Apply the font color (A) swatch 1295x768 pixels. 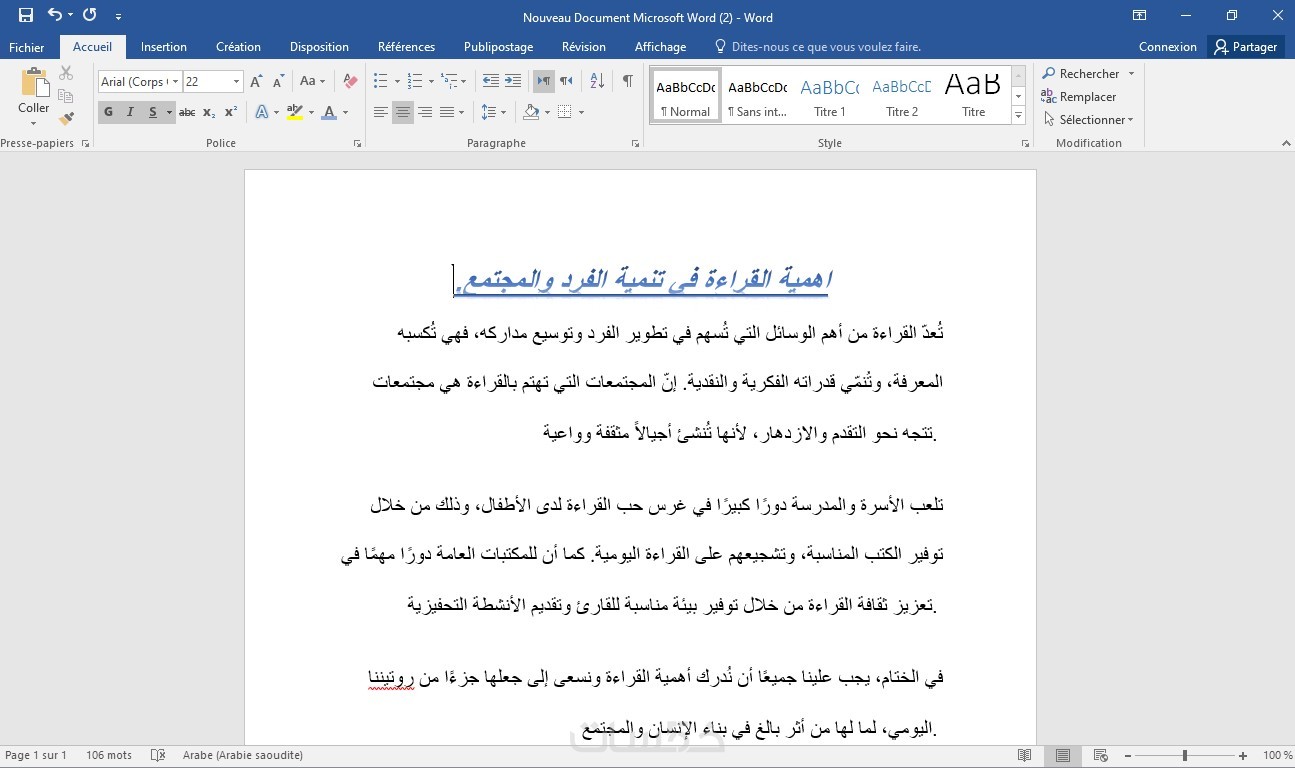pyautogui.click(x=328, y=112)
